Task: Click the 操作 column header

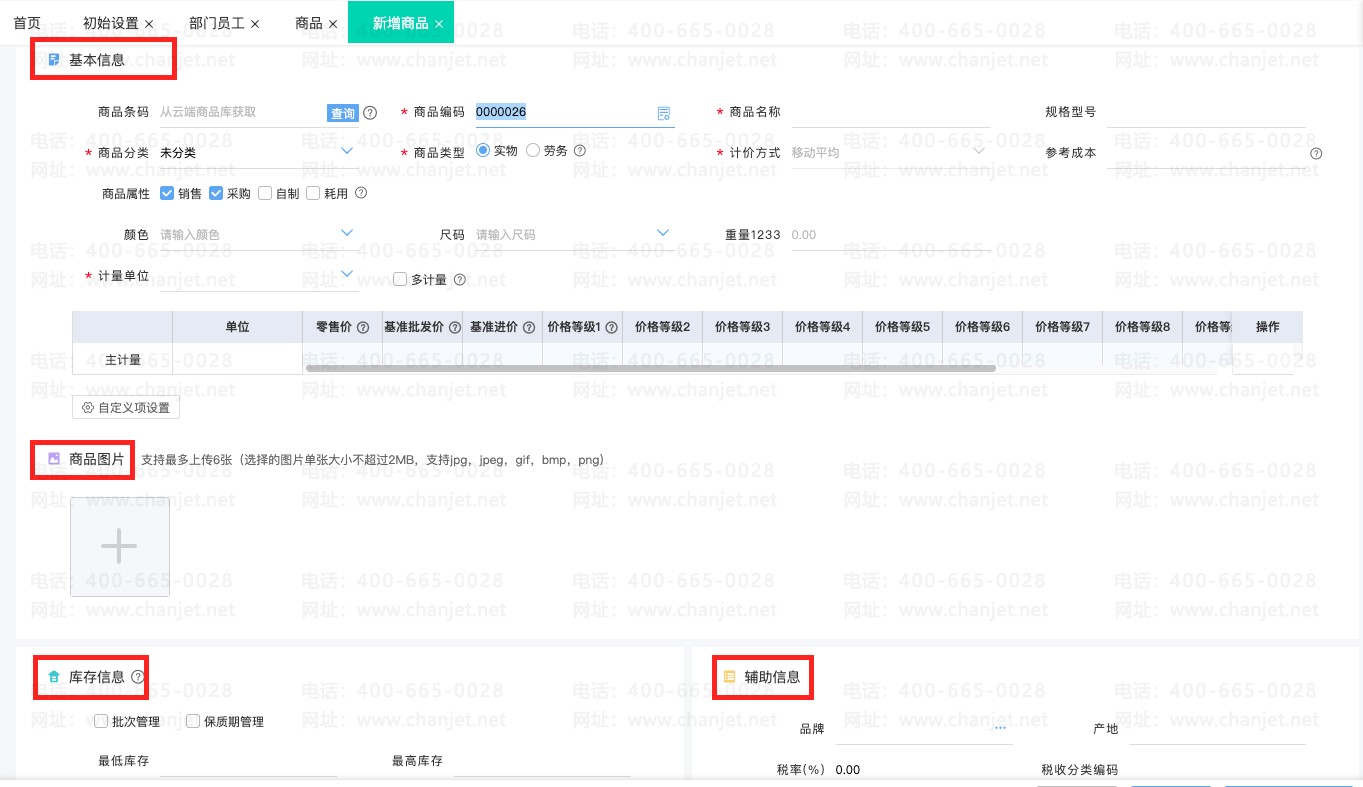Action: [x=1267, y=327]
